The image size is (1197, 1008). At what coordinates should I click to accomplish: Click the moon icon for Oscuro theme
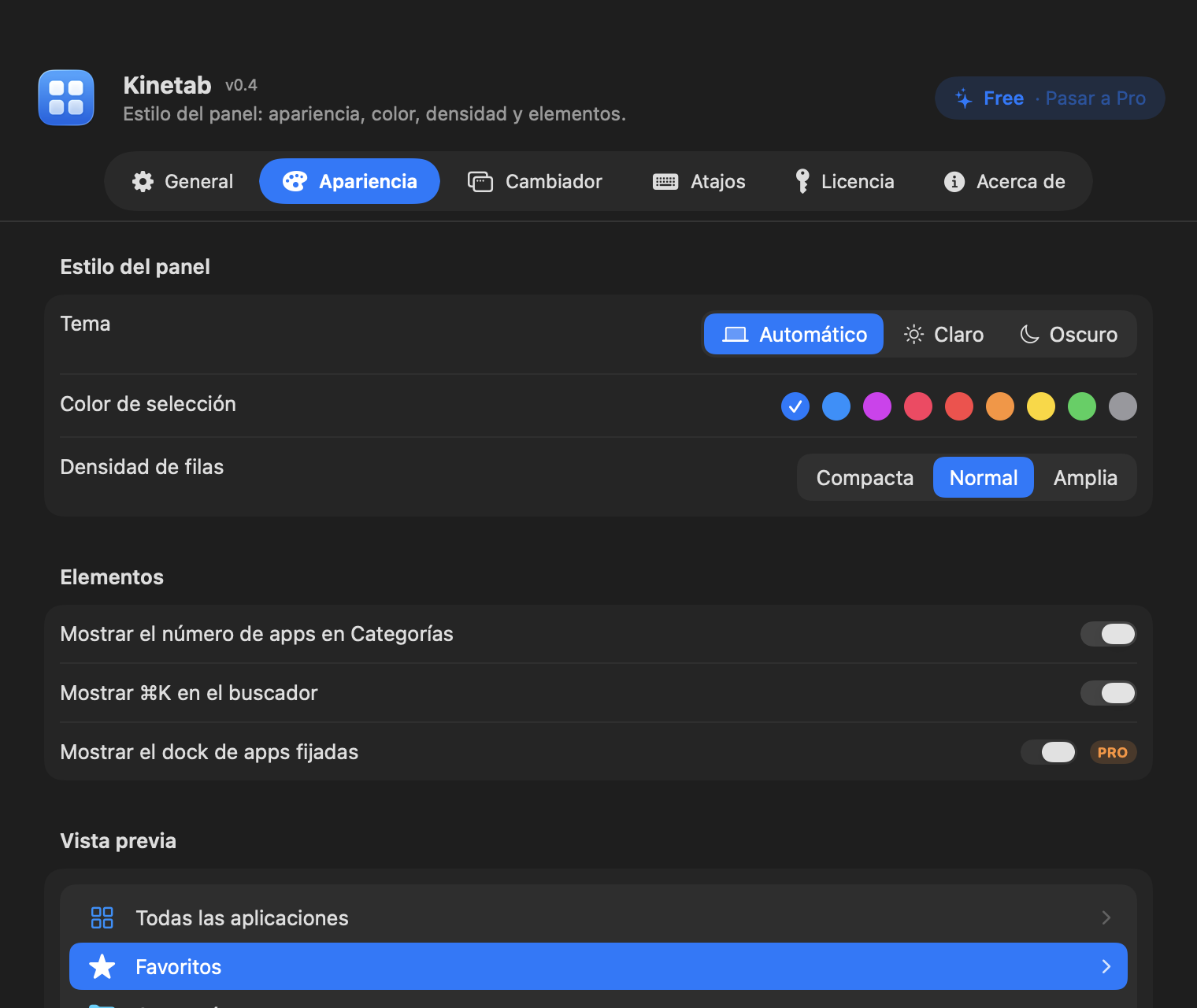tap(1029, 335)
